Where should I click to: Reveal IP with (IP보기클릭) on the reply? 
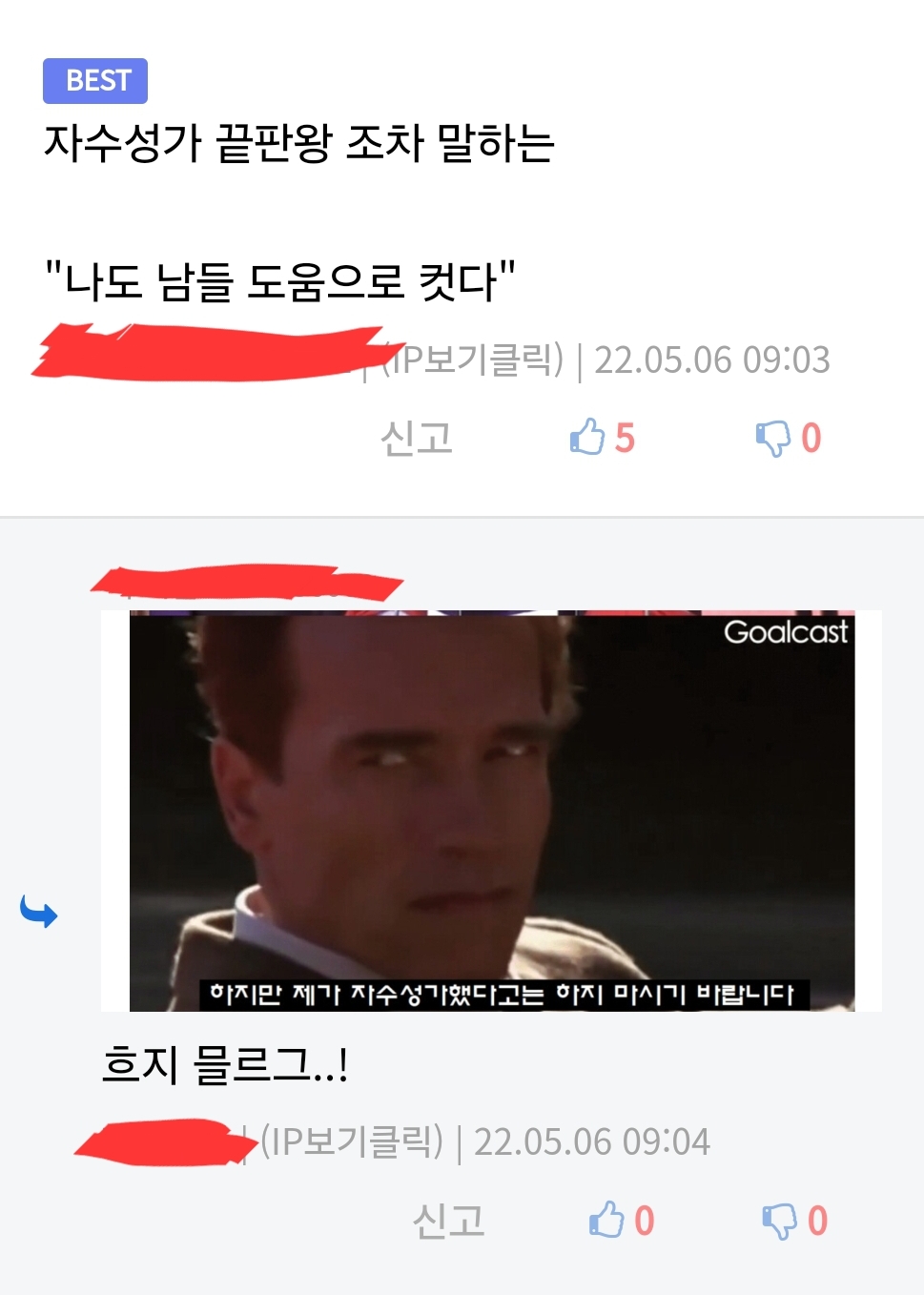(352, 1141)
